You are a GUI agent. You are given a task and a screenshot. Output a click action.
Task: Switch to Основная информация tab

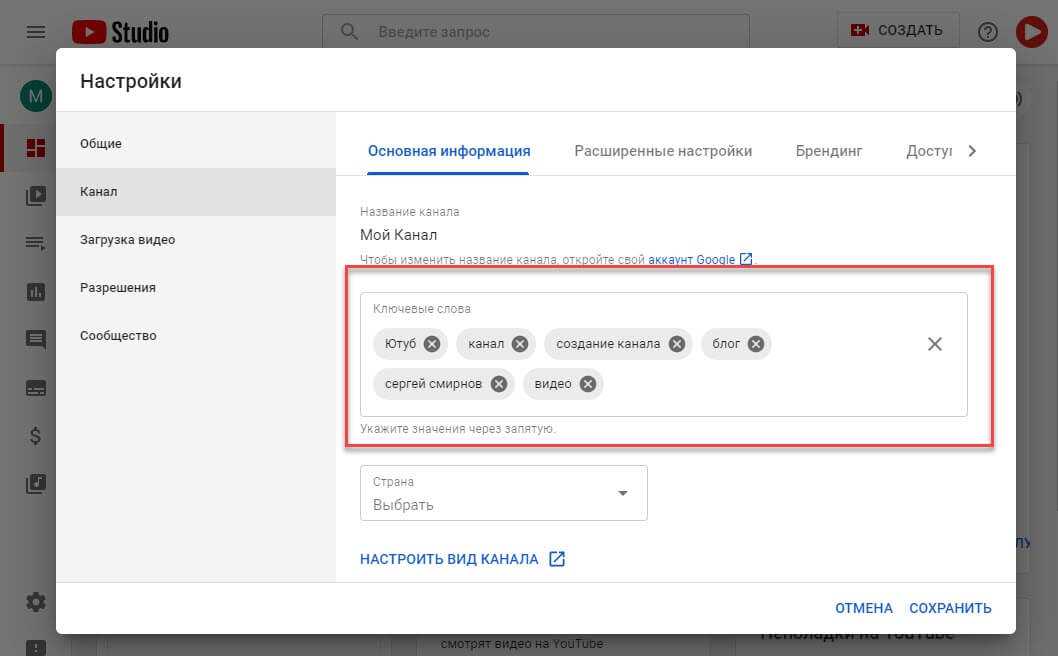[449, 151]
